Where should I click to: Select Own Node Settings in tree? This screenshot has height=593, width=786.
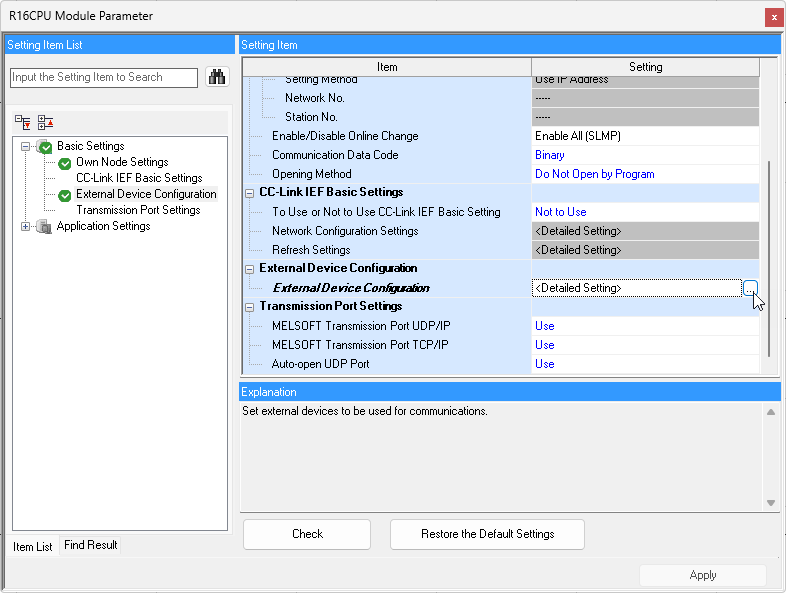pyautogui.click(x=122, y=162)
